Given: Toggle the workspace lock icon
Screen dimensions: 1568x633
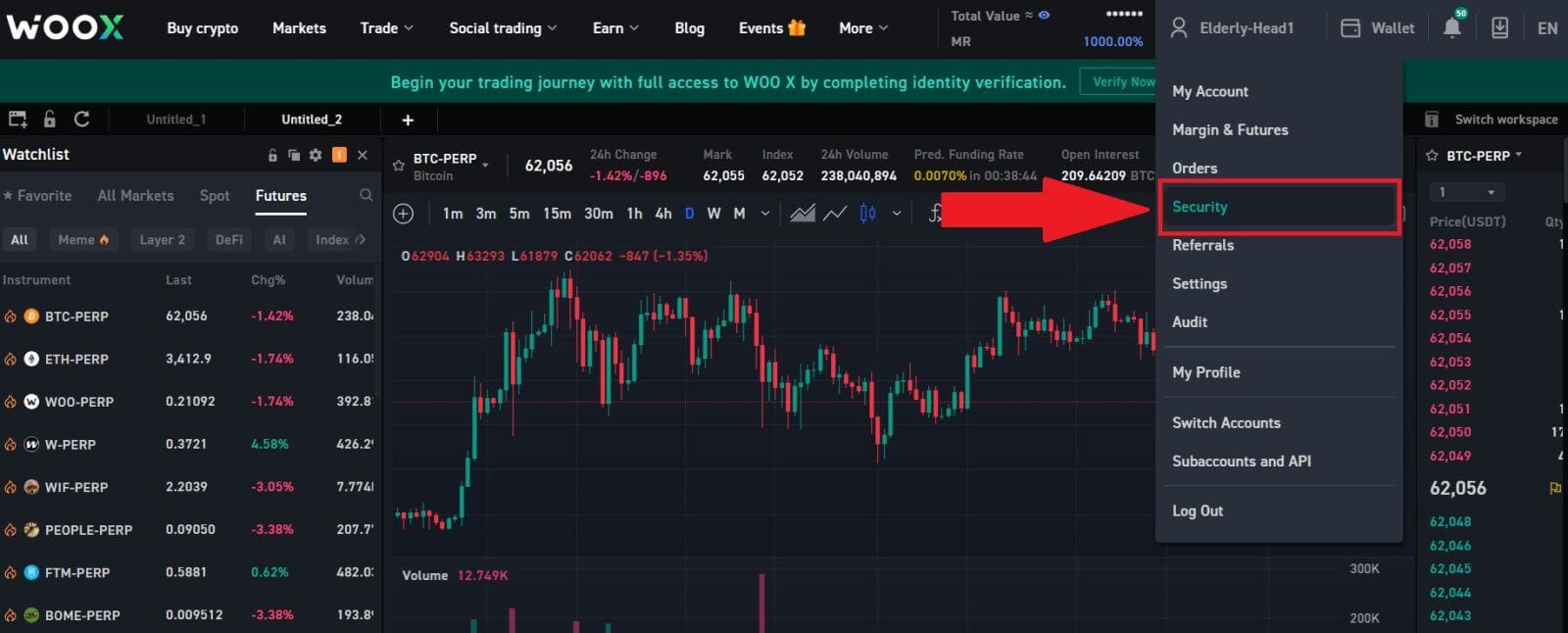Looking at the screenshot, I should point(50,120).
